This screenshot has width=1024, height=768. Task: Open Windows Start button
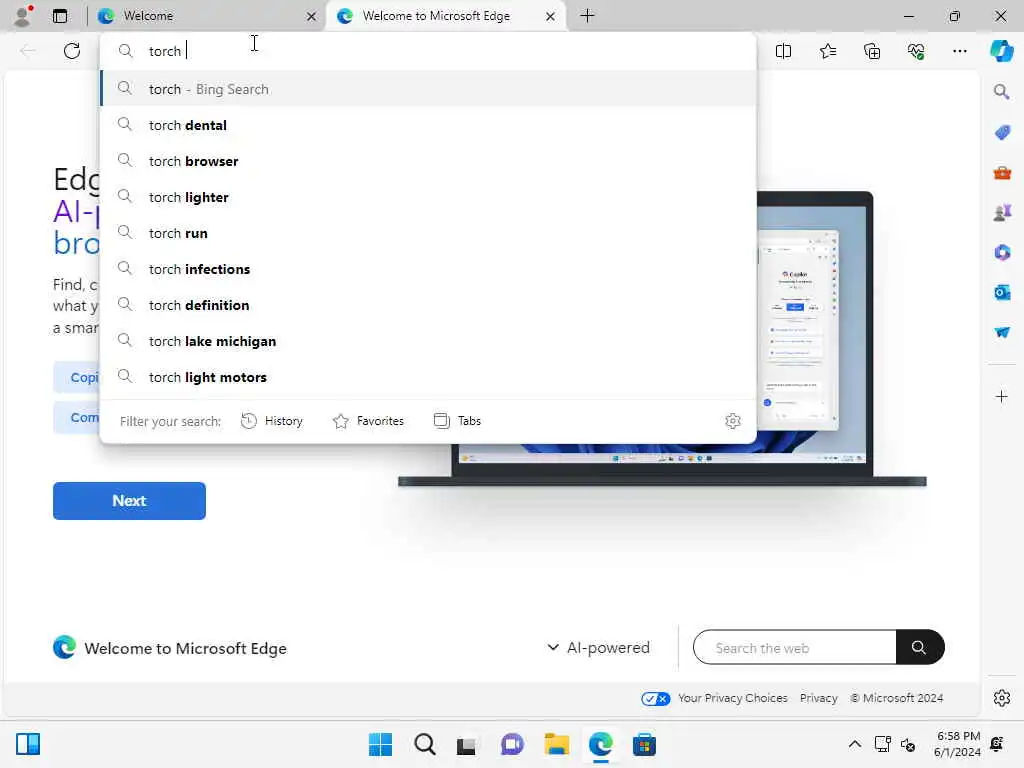tap(380, 744)
